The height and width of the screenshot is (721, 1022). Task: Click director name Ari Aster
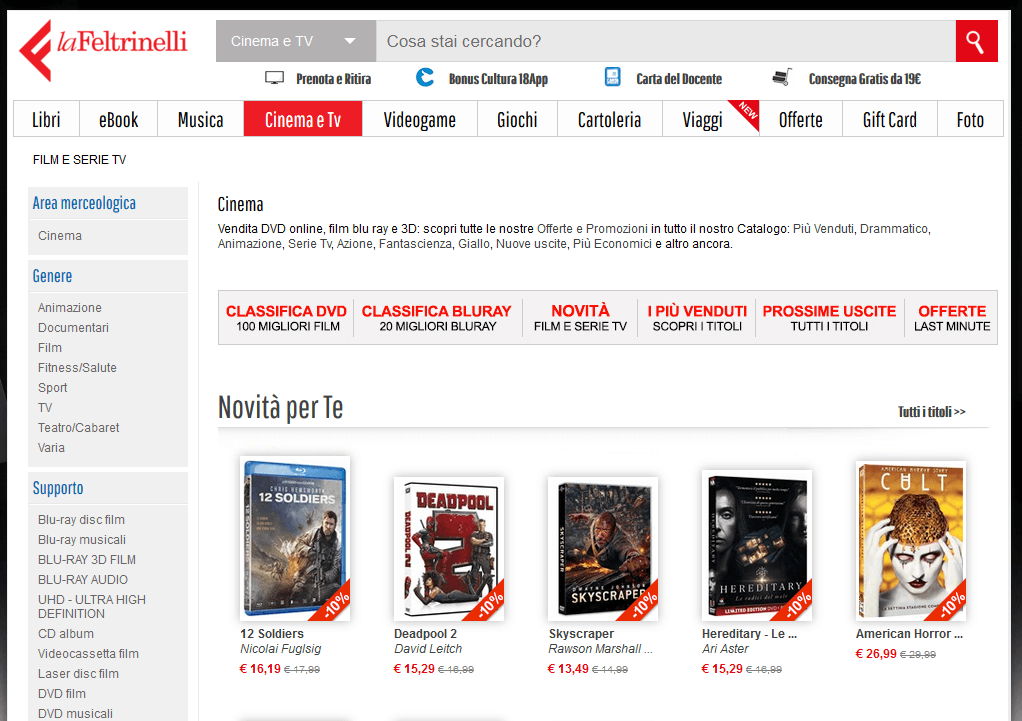click(x=725, y=649)
